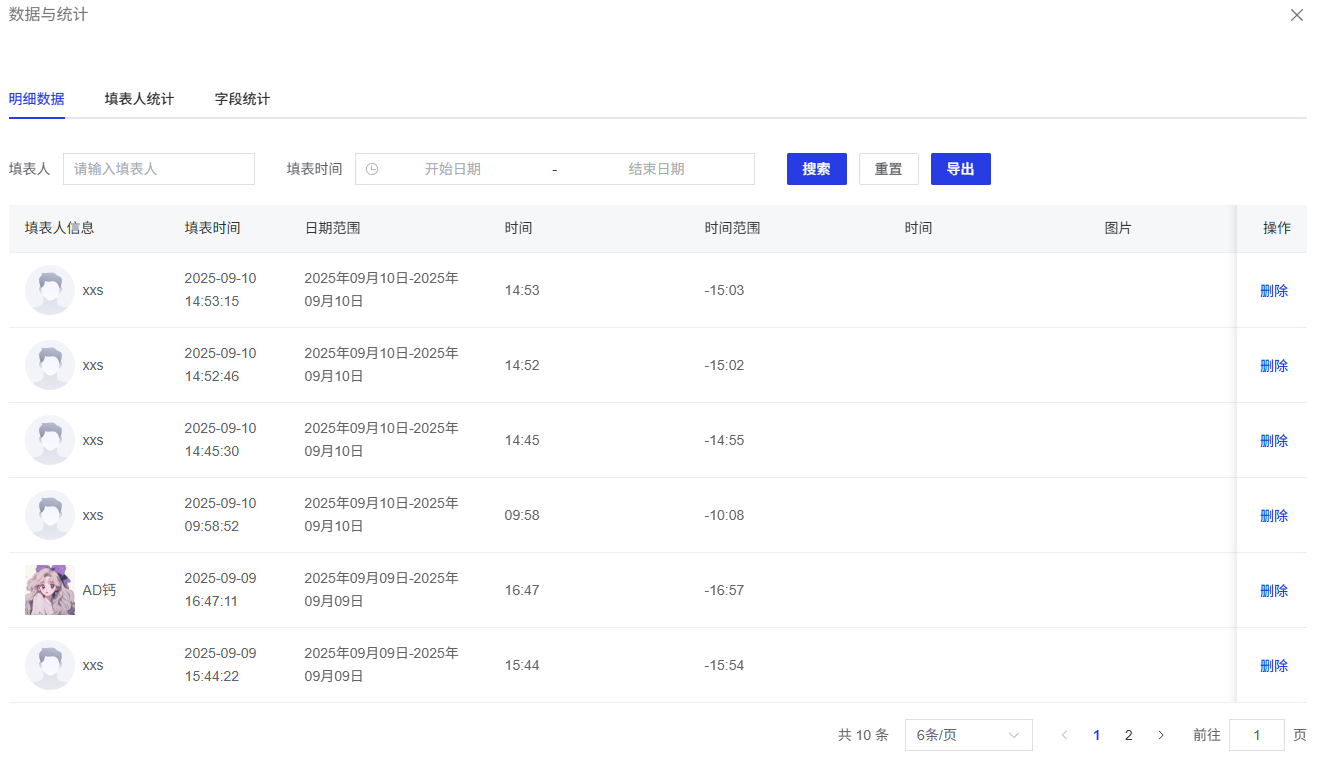
Task: Delete the AD钙 entry
Action: (x=1273, y=591)
